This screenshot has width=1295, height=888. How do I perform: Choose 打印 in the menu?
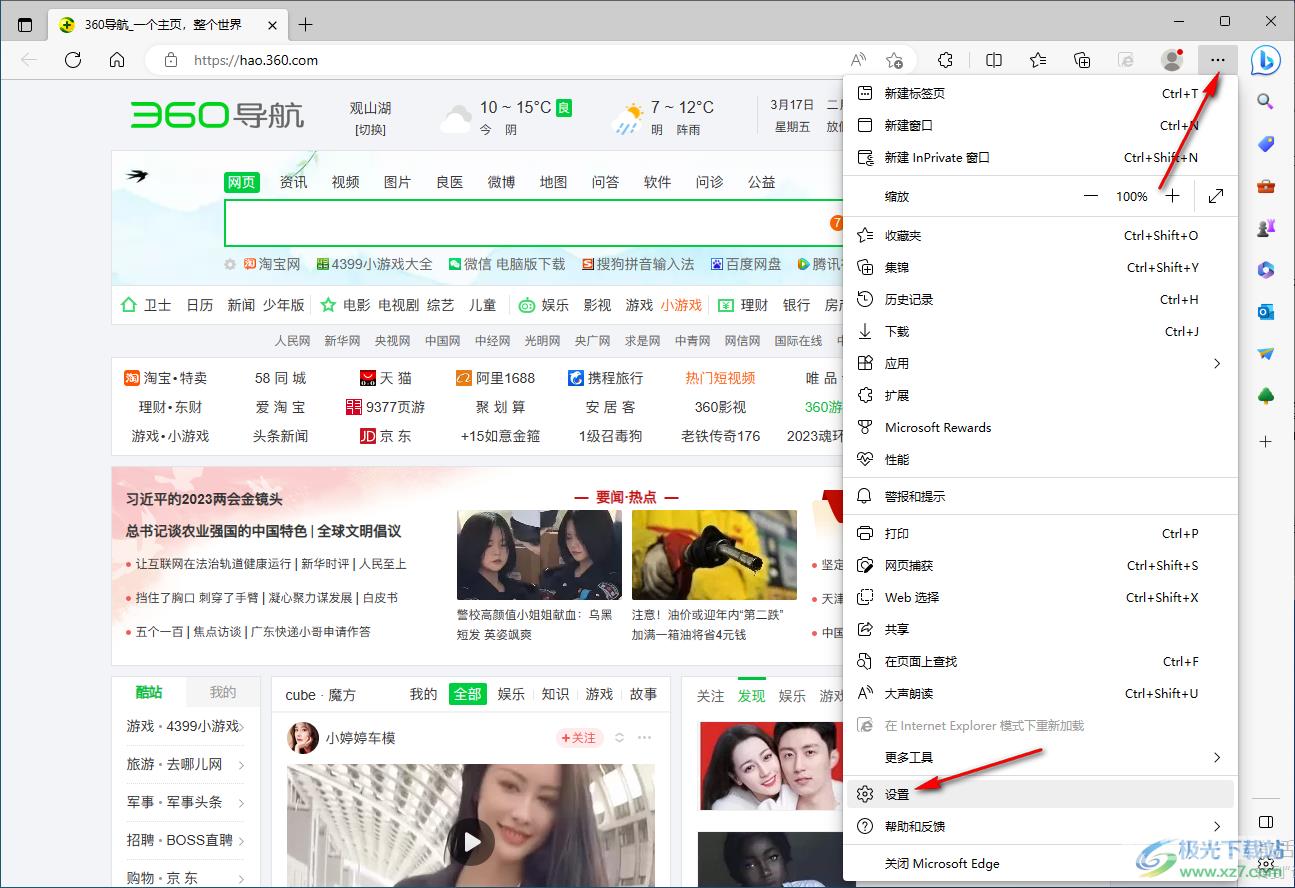1040,533
